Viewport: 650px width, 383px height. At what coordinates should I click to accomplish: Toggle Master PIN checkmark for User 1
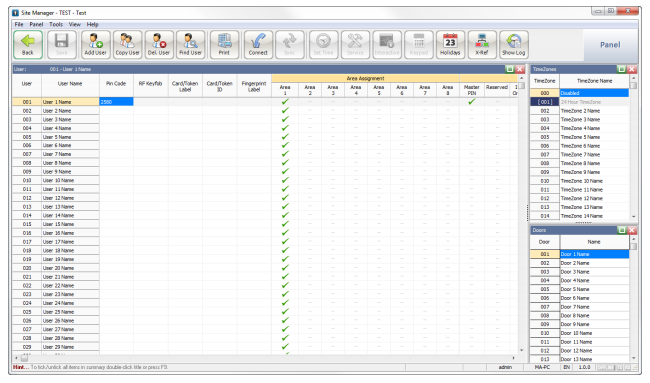point(471,102)
